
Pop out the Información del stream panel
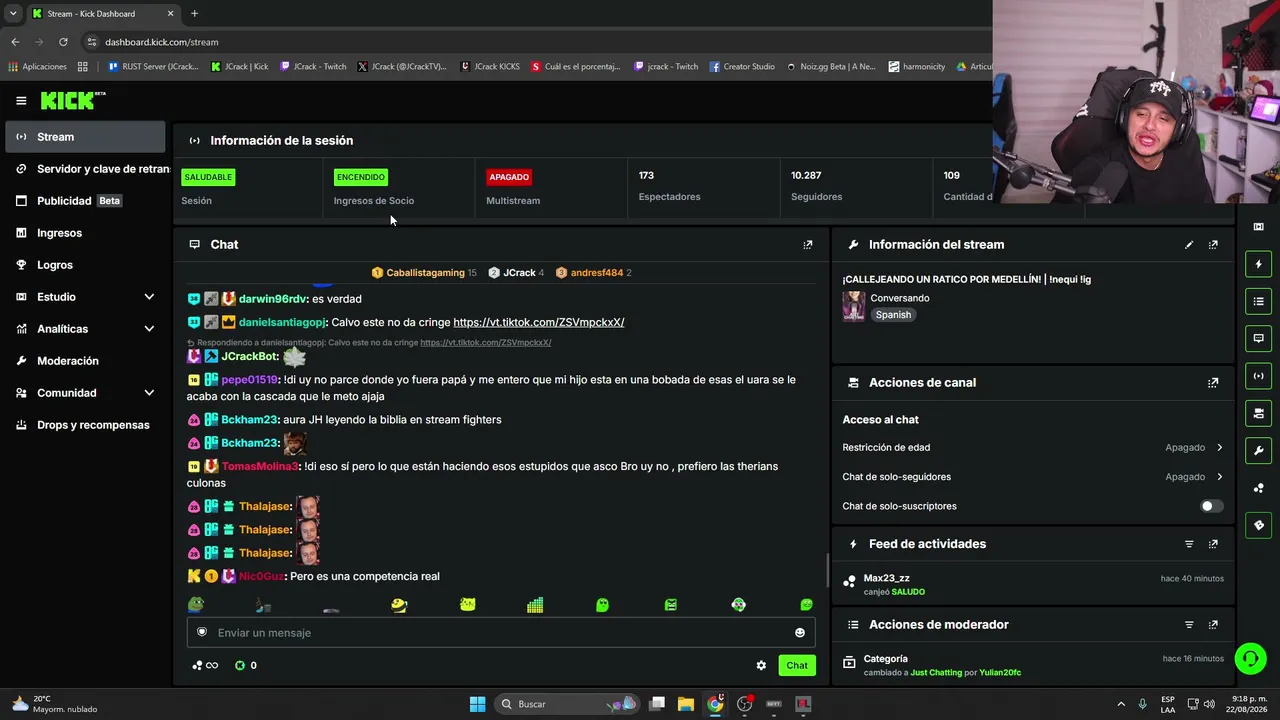1213,244
